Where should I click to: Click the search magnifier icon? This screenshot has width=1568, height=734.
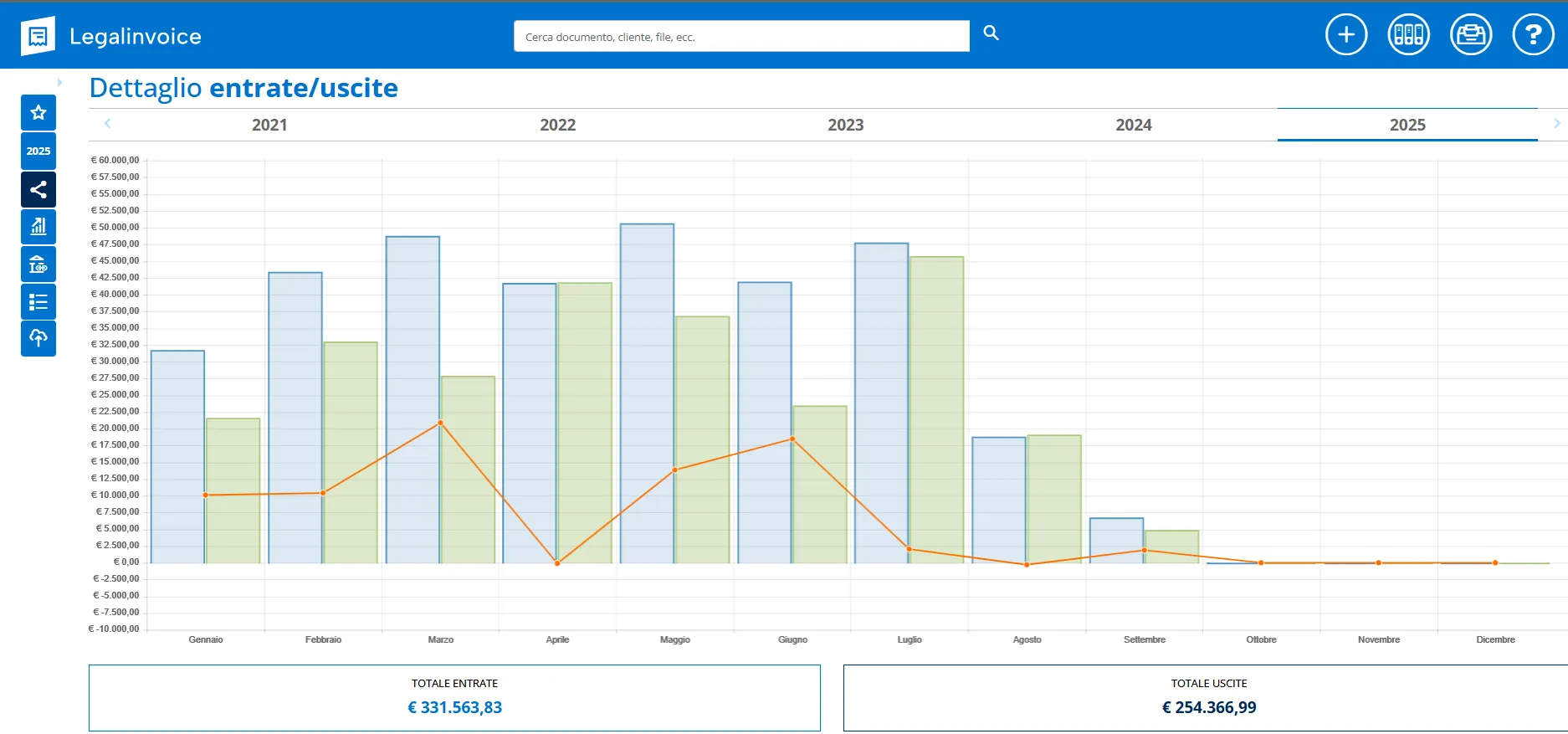[991, 33]
